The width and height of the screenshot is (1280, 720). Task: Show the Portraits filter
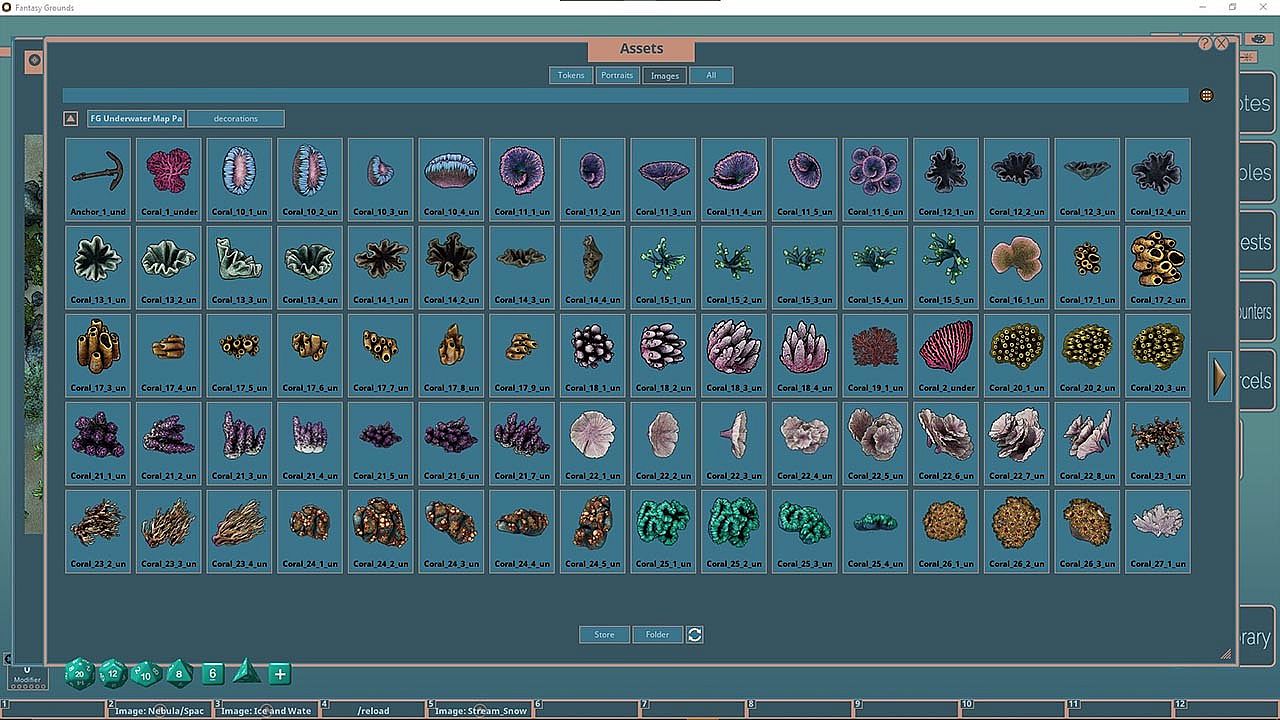pyautogui.click(x=617, y=75)
